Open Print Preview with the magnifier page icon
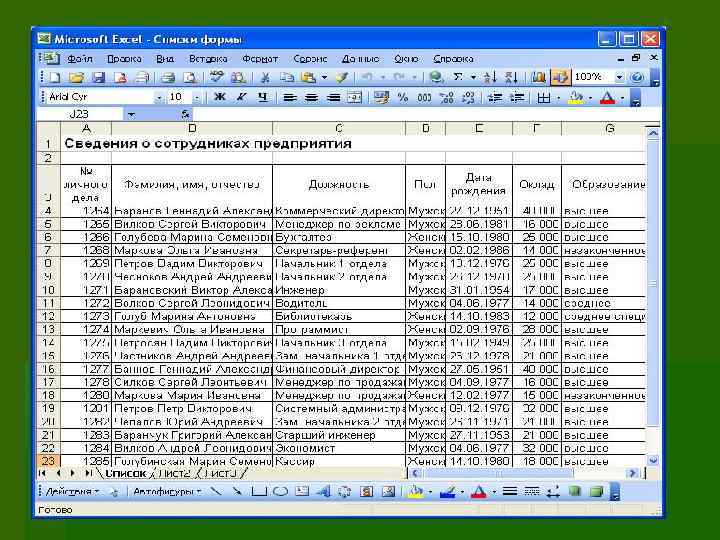This screenshot has height=540, width=720. (190, 78)
